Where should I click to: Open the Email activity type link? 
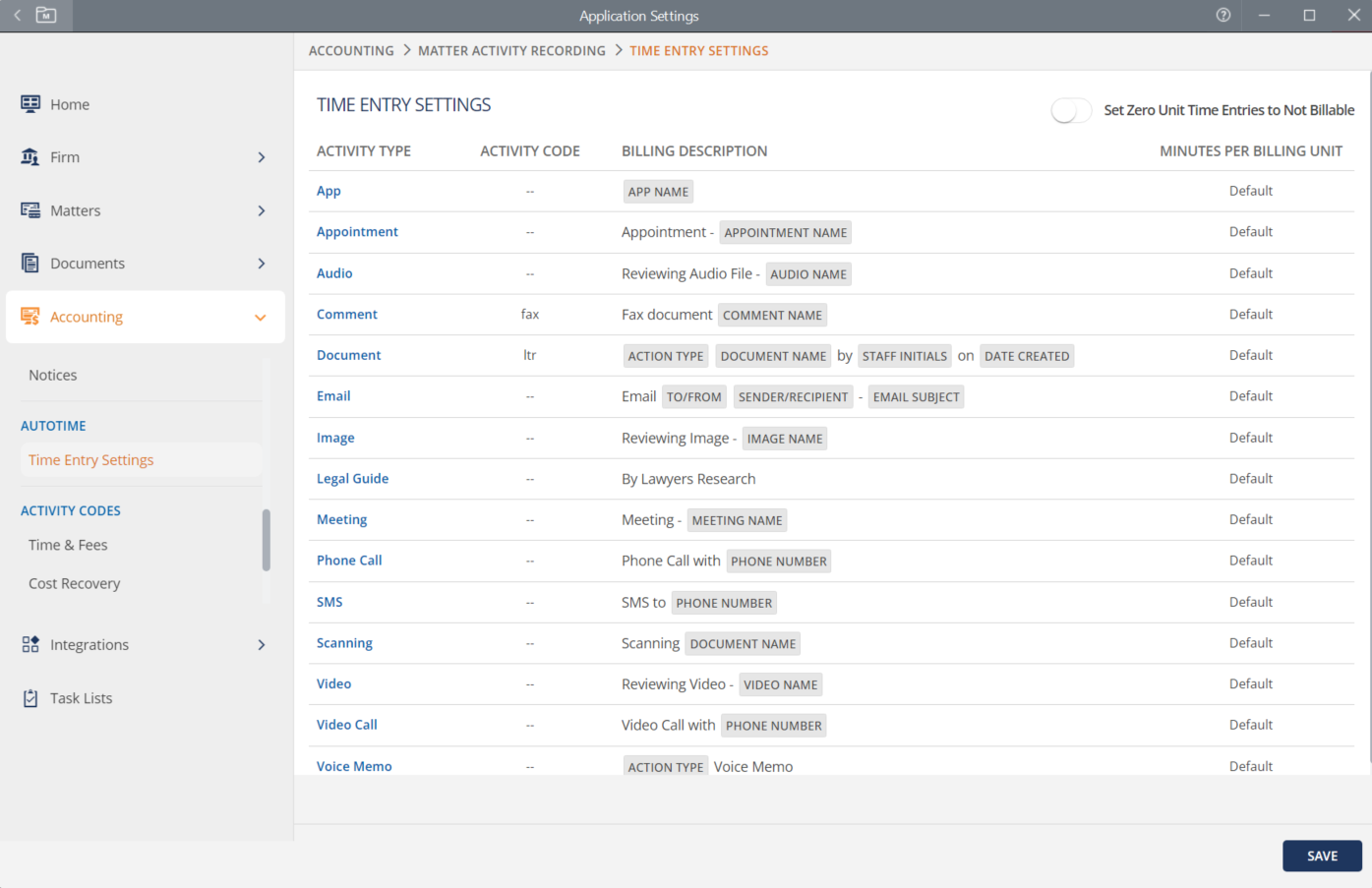pyautogui.click(x=333, y=395)
